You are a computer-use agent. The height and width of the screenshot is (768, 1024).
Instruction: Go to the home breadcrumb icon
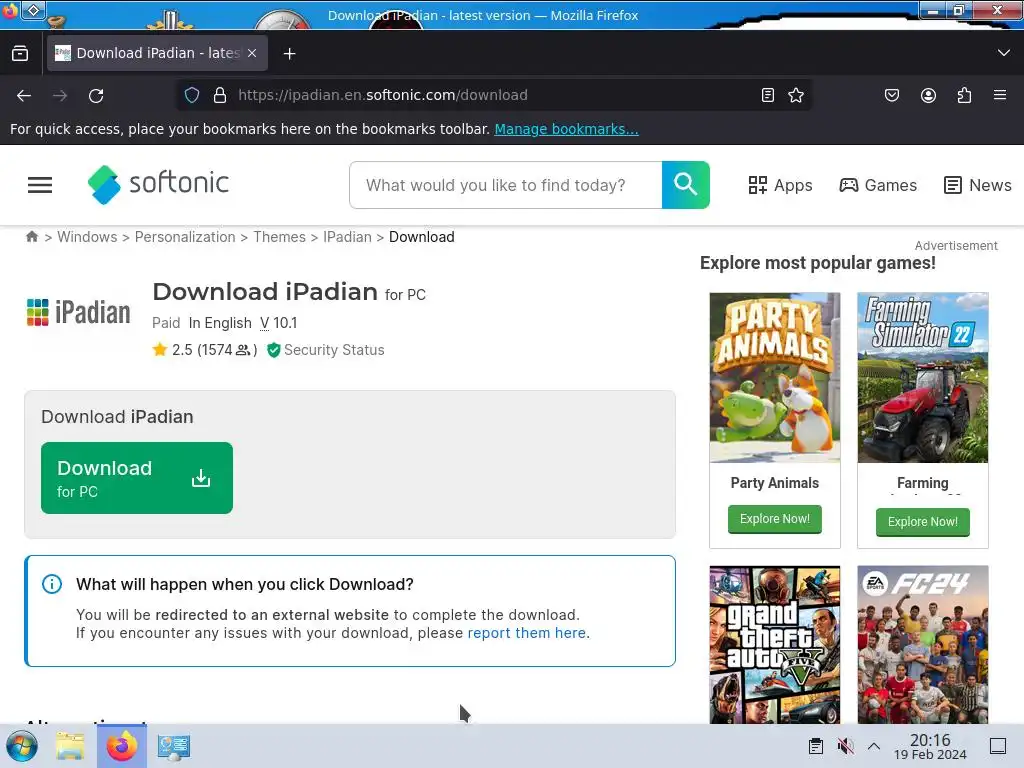point(32,236)
